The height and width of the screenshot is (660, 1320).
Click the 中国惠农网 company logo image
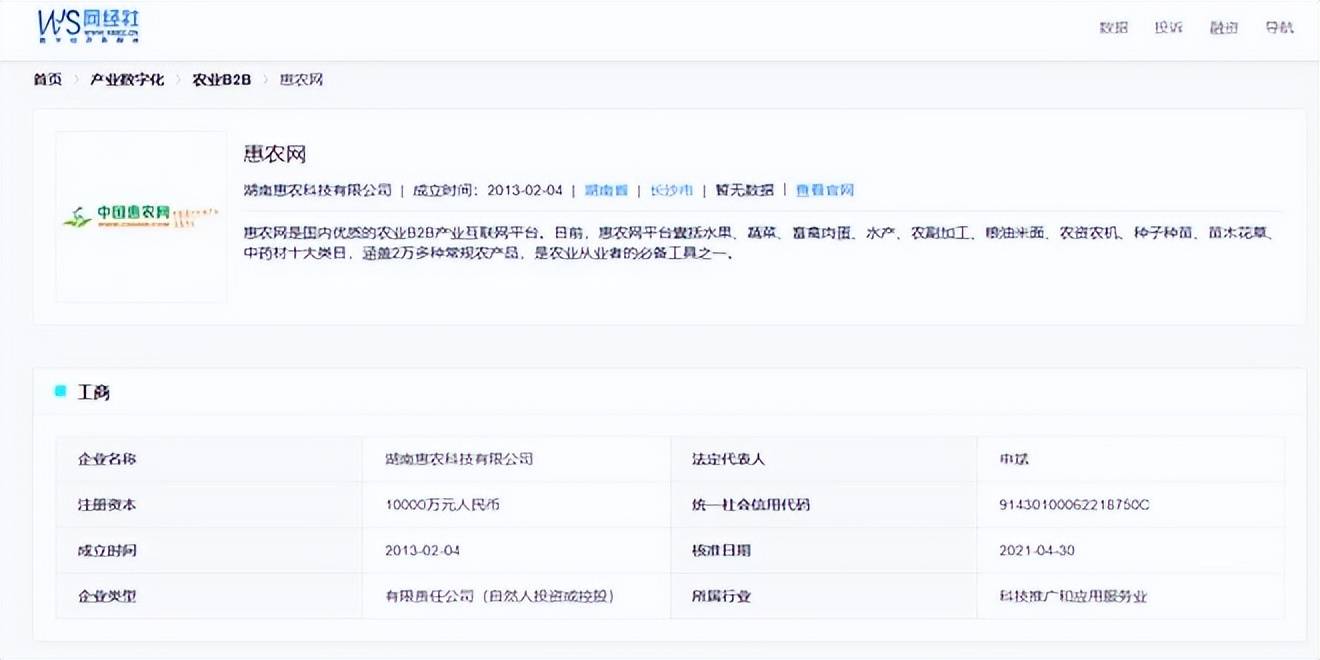tap(141, 216)
